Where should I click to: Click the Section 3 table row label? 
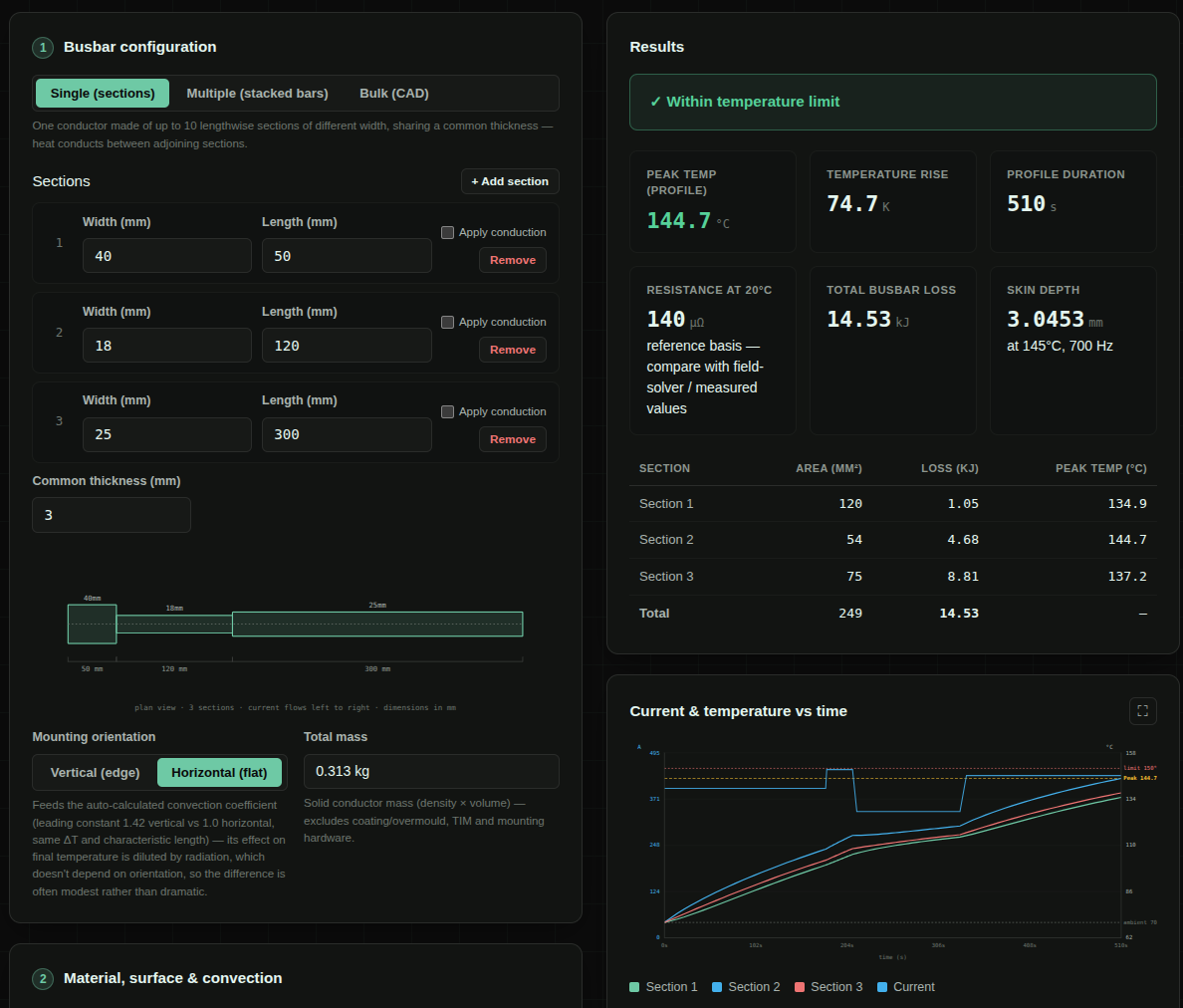pyautogui.click(x=665, y=577)
